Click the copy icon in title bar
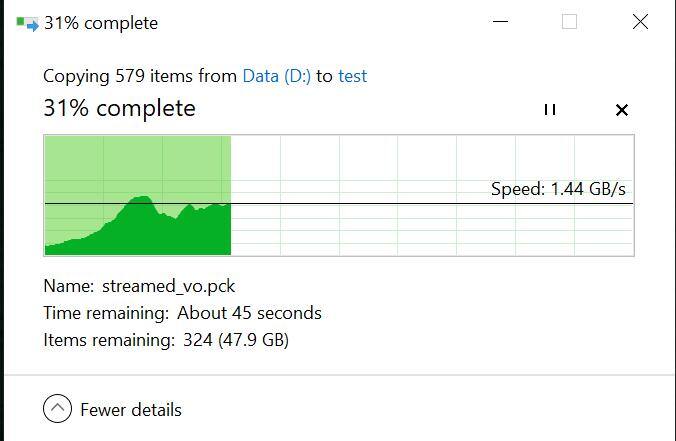 coord(27,23)
